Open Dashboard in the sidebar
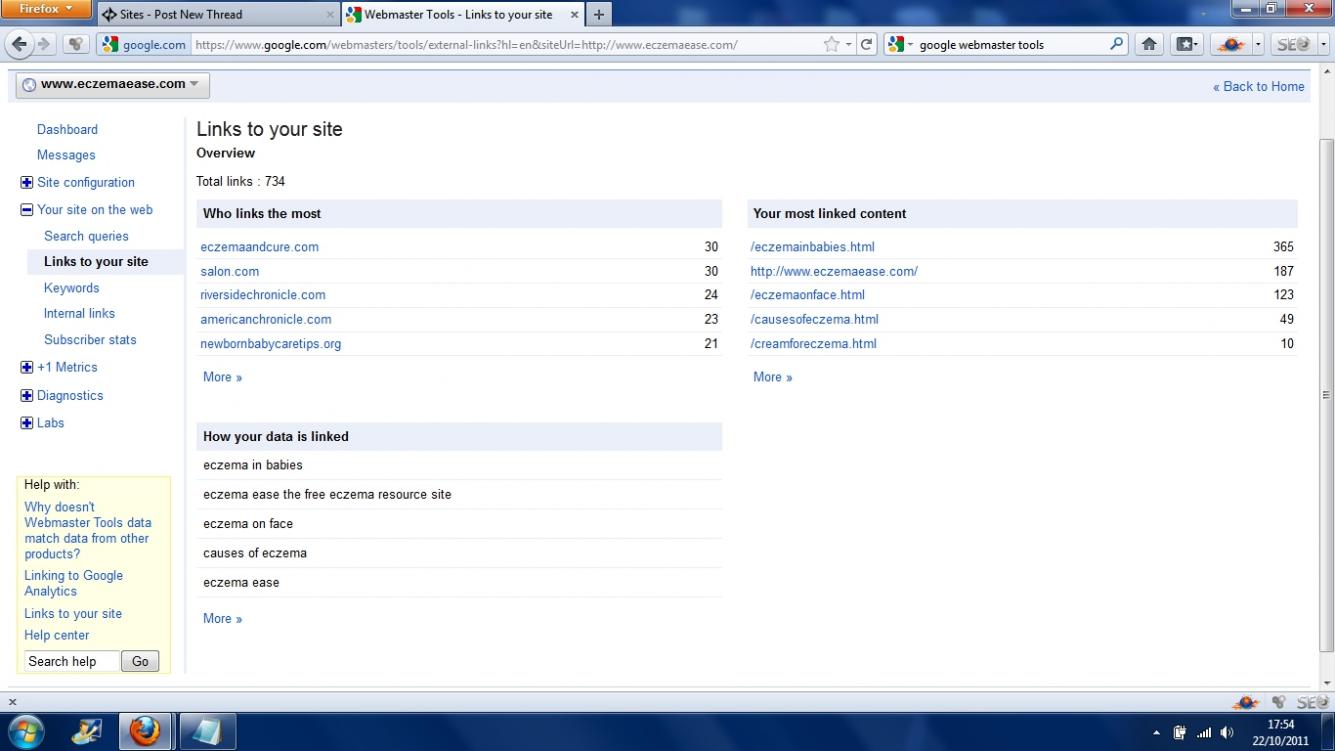This screenshot has height=751, width=1335. point(67,130)
